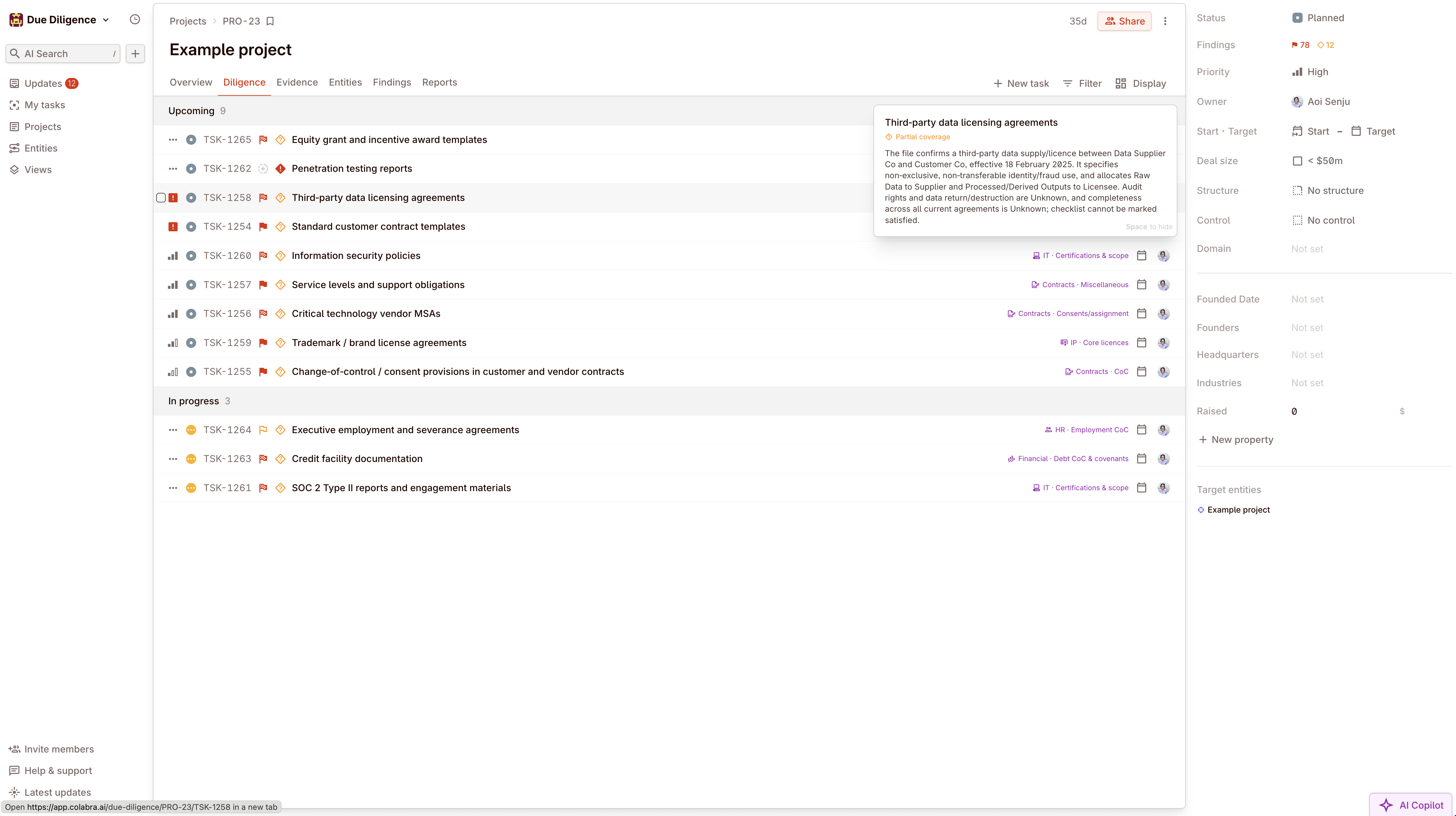Click the Raised value field showing 0

pos(1294,411)
